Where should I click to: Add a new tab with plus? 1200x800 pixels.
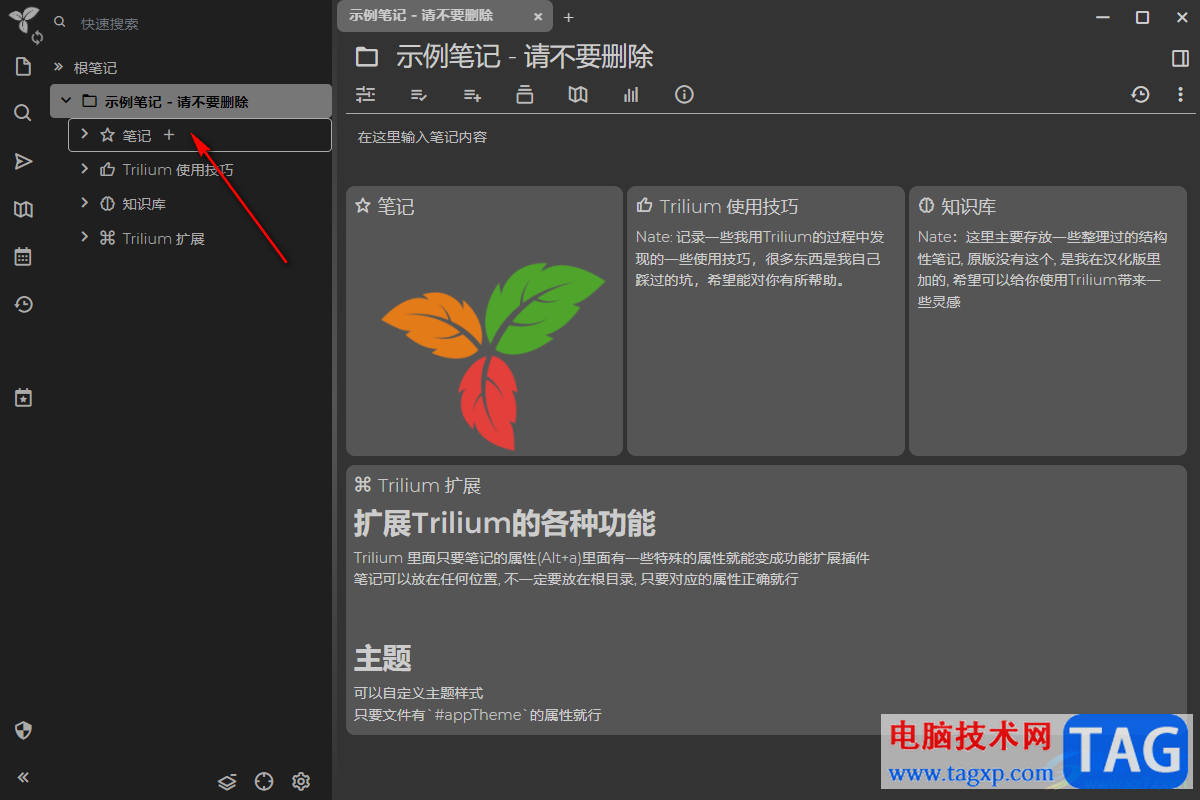[x=569, y=17]
